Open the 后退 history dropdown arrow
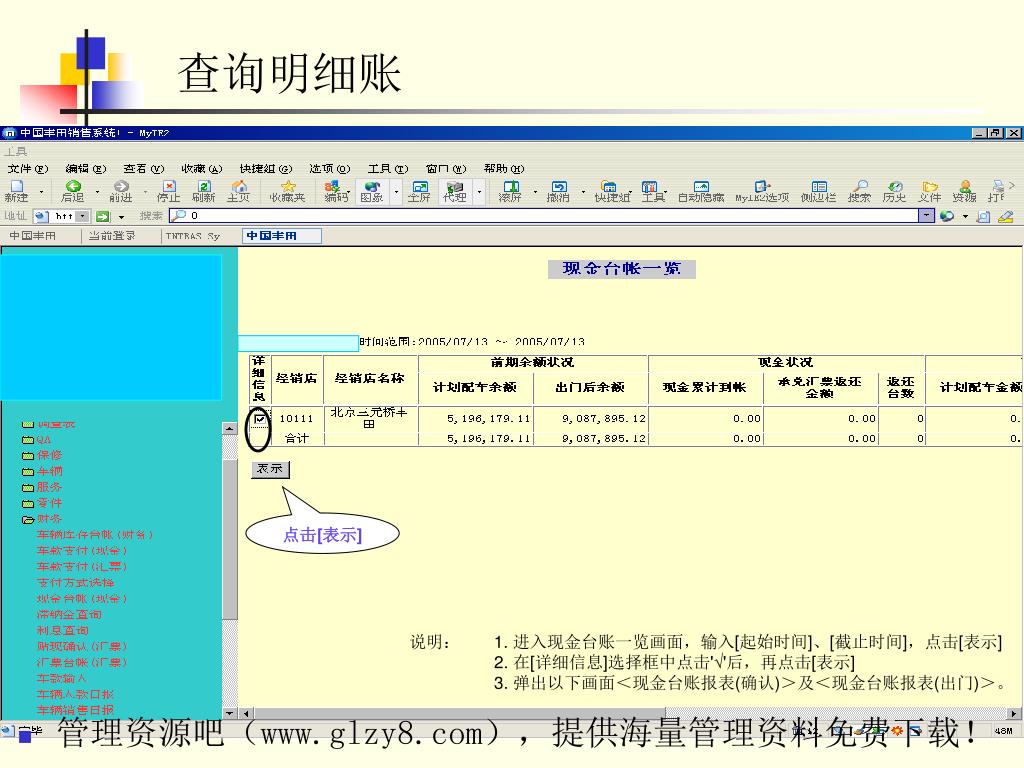Image resolution: width=1024 pixels, height=768 pixels. coord(97,192)
